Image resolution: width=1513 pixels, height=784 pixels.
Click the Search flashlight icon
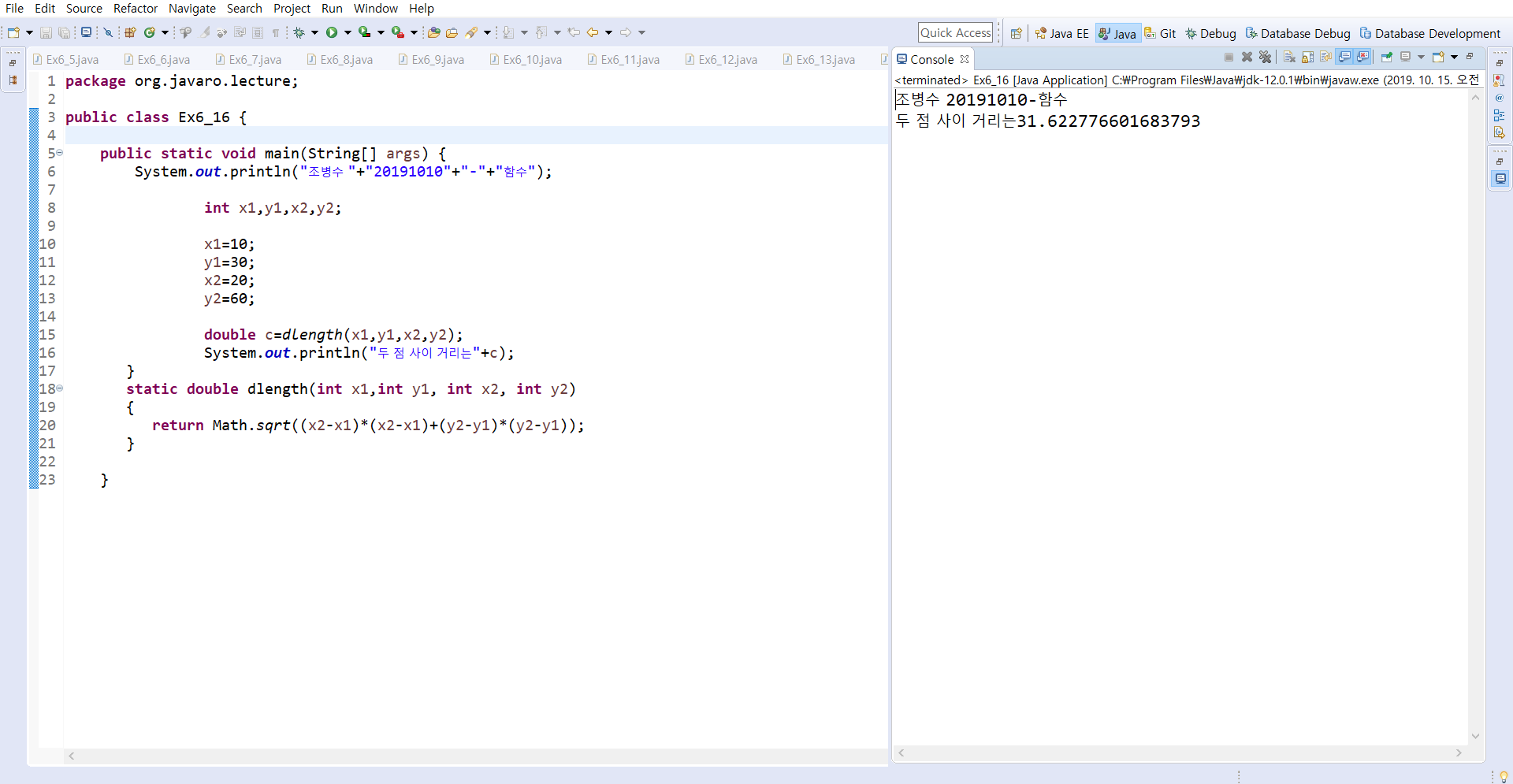471,32
